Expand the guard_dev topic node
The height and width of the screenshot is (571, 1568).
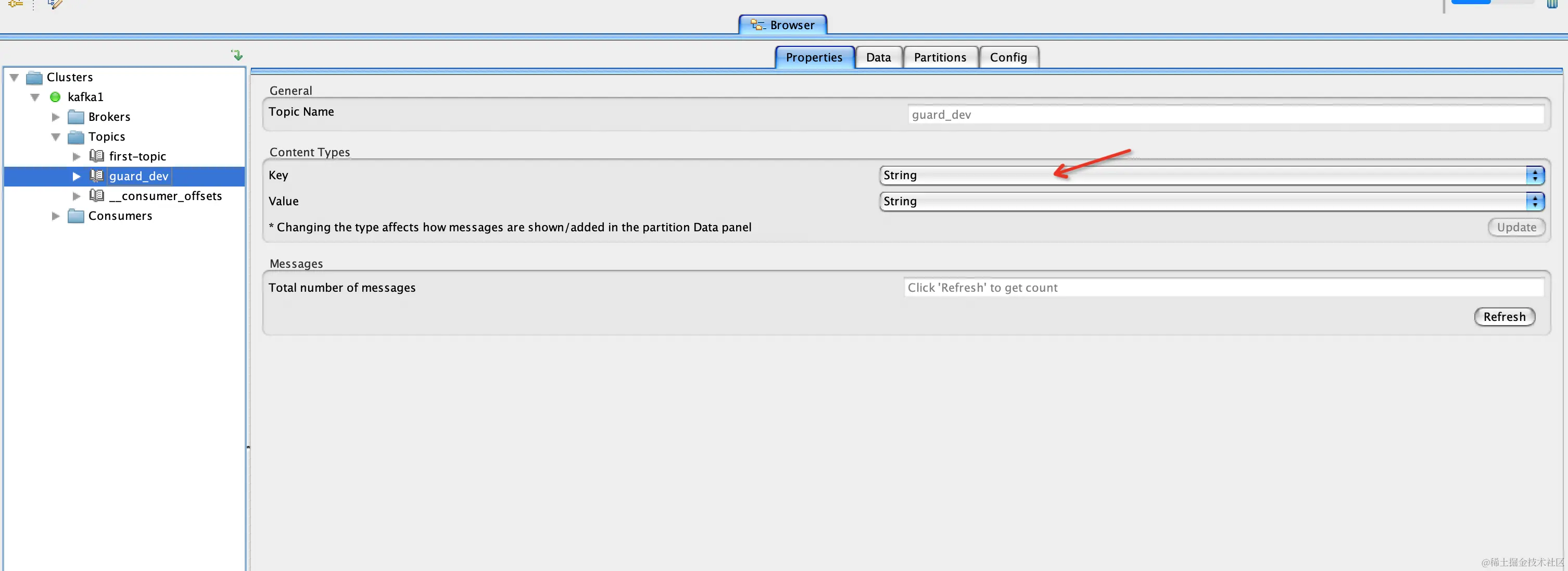coord(76,176)
